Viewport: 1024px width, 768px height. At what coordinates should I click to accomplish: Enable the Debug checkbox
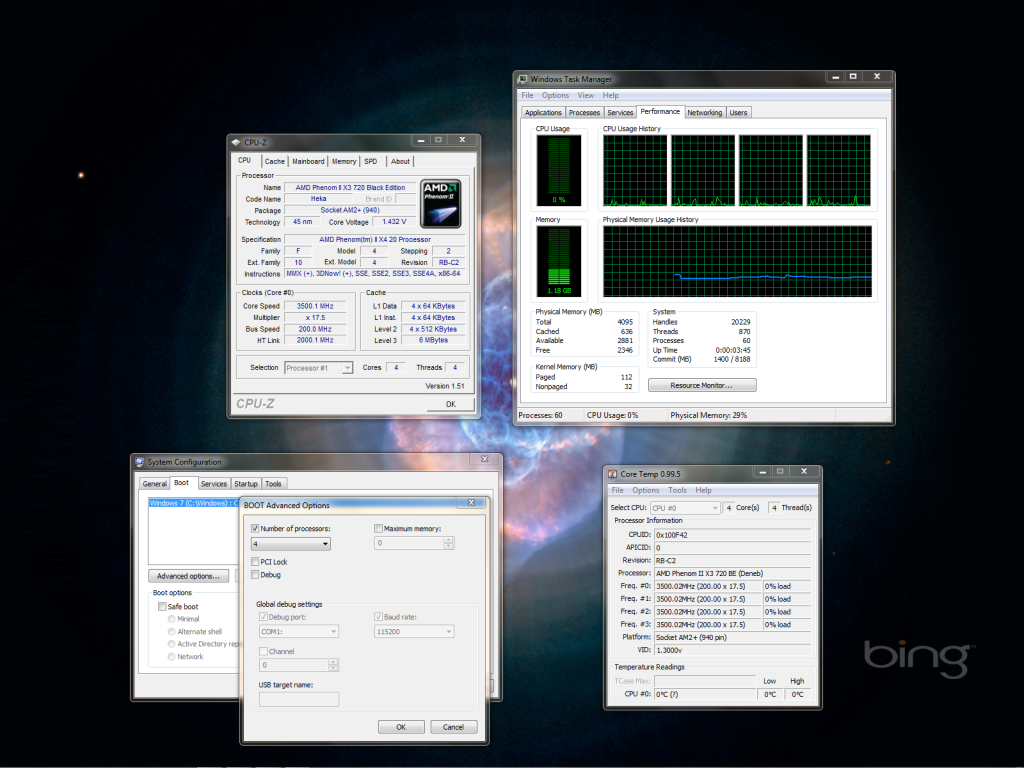point(255,575)
